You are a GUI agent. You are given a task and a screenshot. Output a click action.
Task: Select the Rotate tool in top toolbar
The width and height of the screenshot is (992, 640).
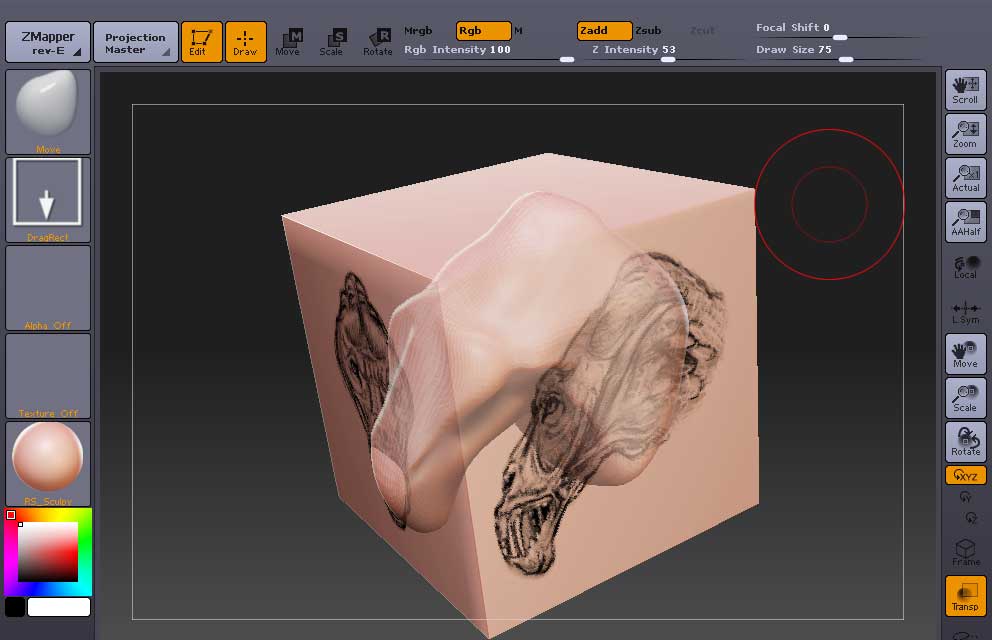[378, 42]
